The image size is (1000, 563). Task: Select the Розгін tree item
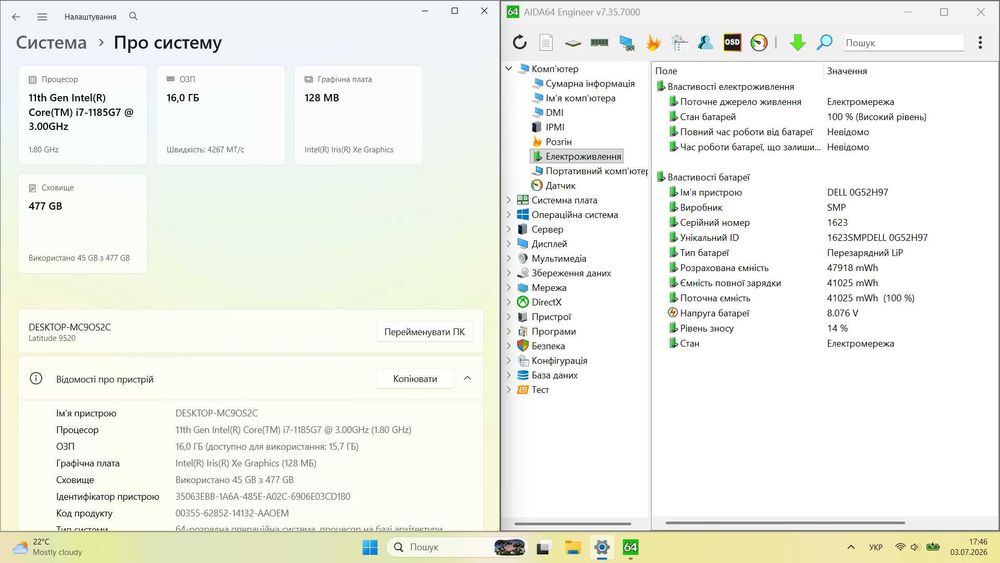(559, 142)
